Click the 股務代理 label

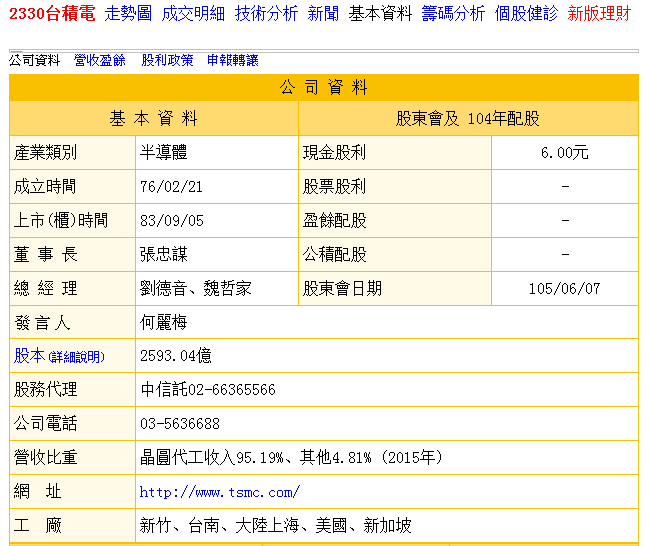coord(45,390)
